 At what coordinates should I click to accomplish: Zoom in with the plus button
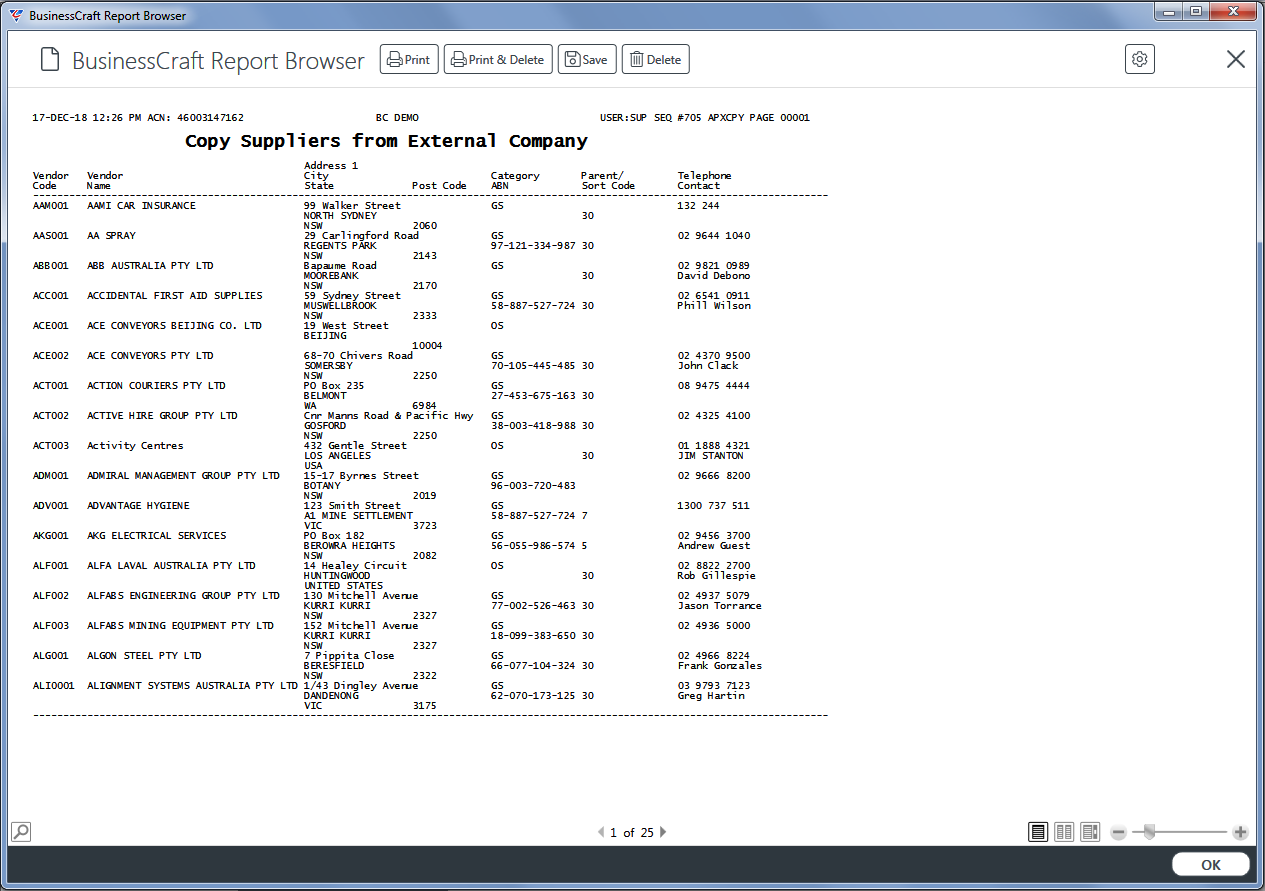pos(1240,832)
